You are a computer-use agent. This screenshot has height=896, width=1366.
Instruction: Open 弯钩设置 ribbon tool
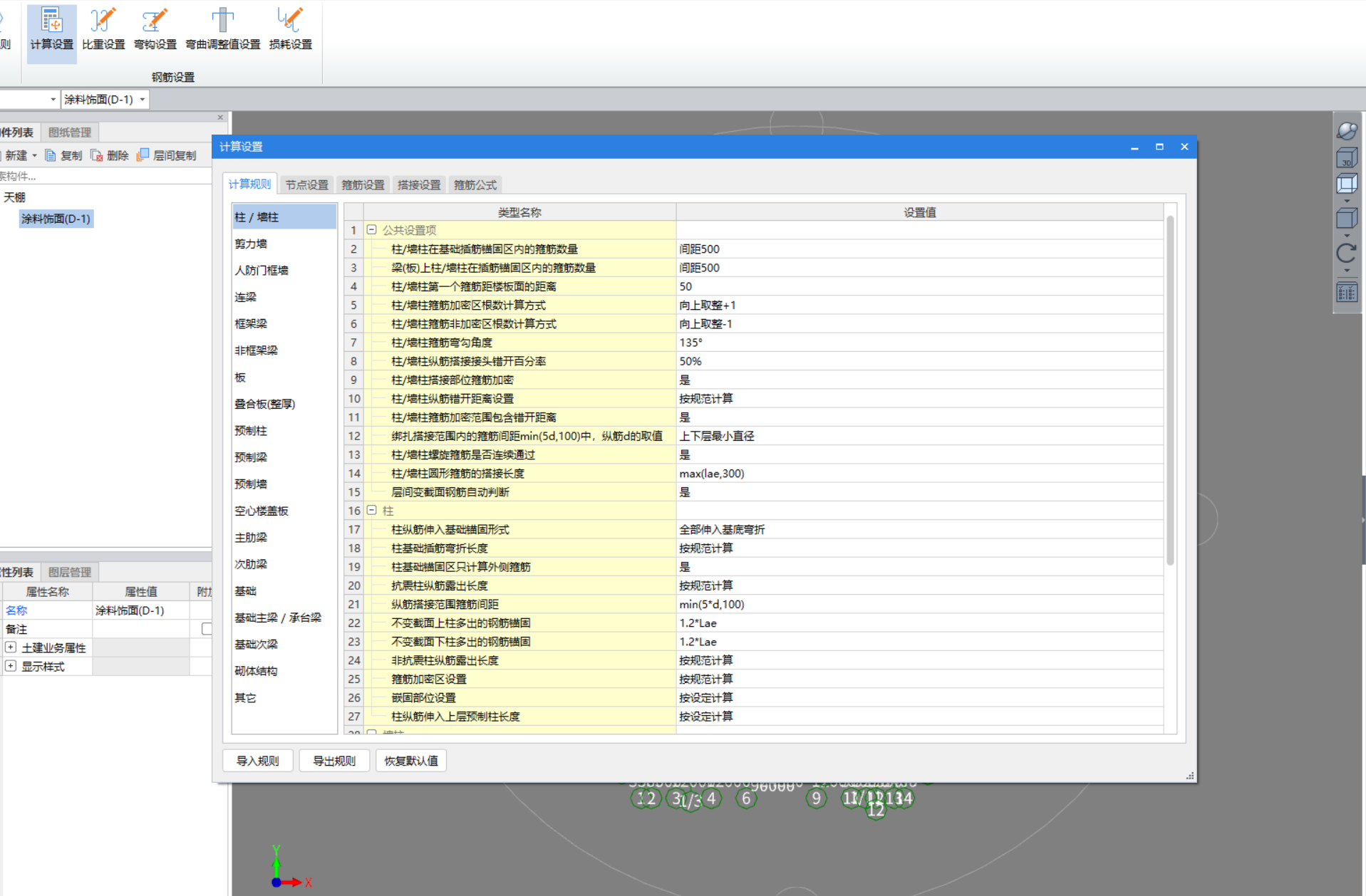155,30
